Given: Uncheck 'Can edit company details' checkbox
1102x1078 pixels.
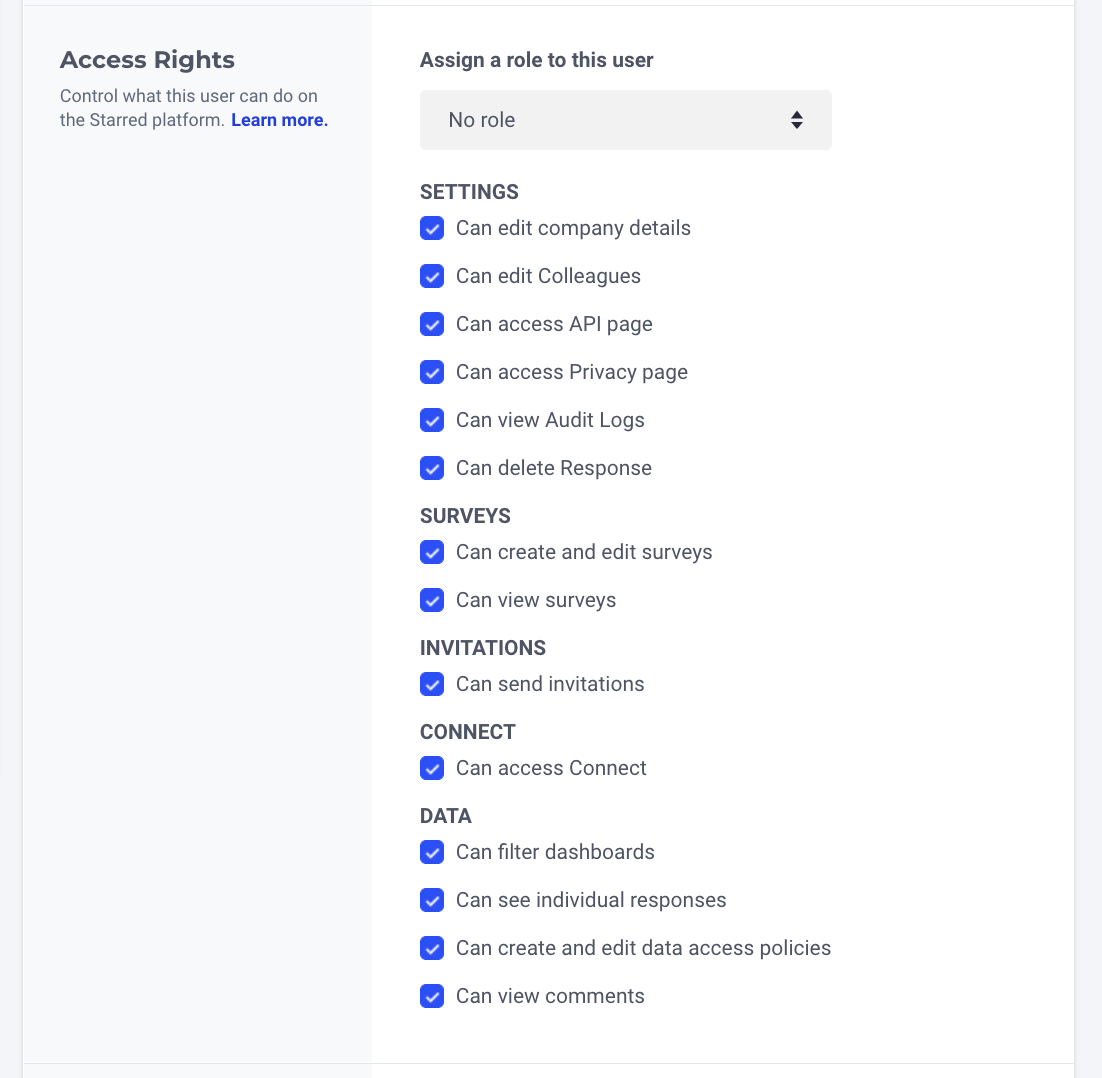Looking at the screenshot, I should point(432,228).
